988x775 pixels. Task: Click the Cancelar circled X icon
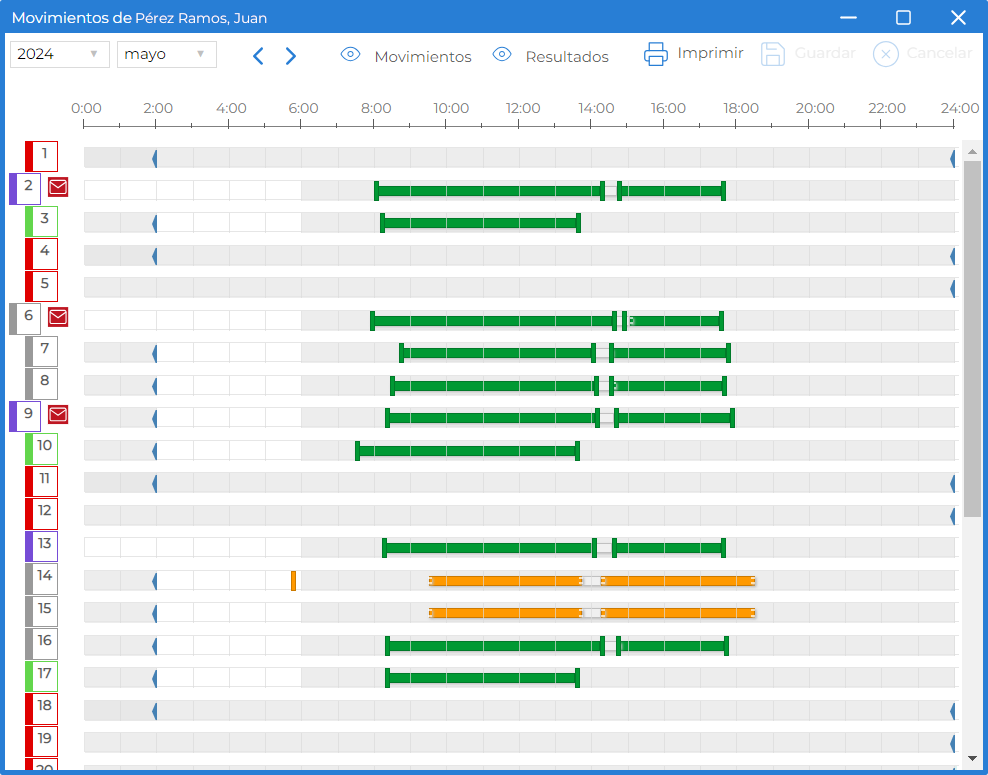pos(885,54)
